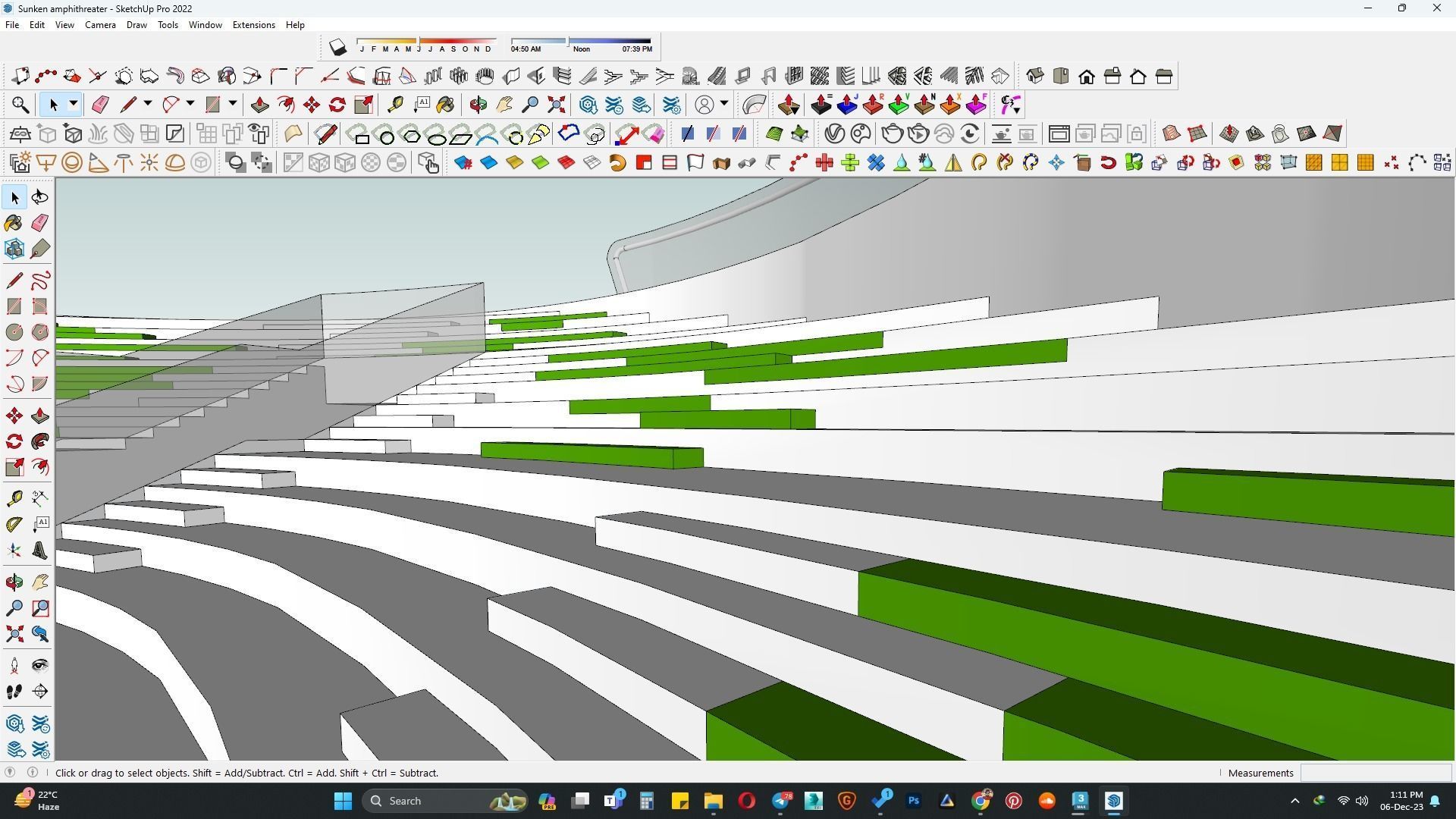Image resolution: width=1456 pixels, height=819 pixels.
Task: Open the Arc tool dropdown arrow
Action: click(190, 104)
